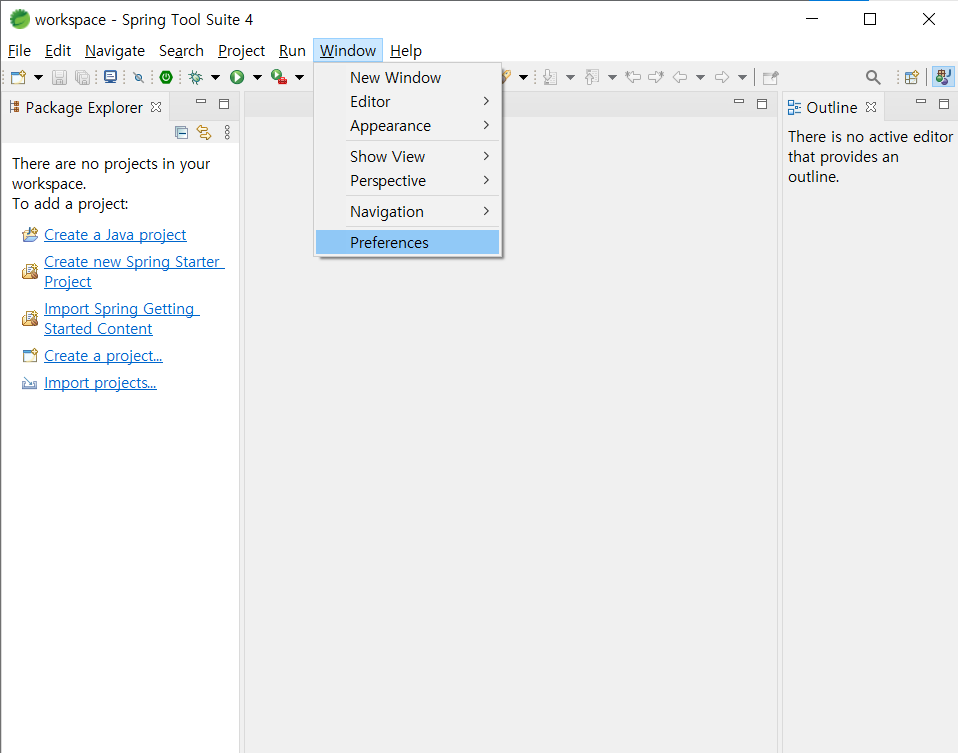Open the Run dropdown arrow
958x753 pixels.
257,77
